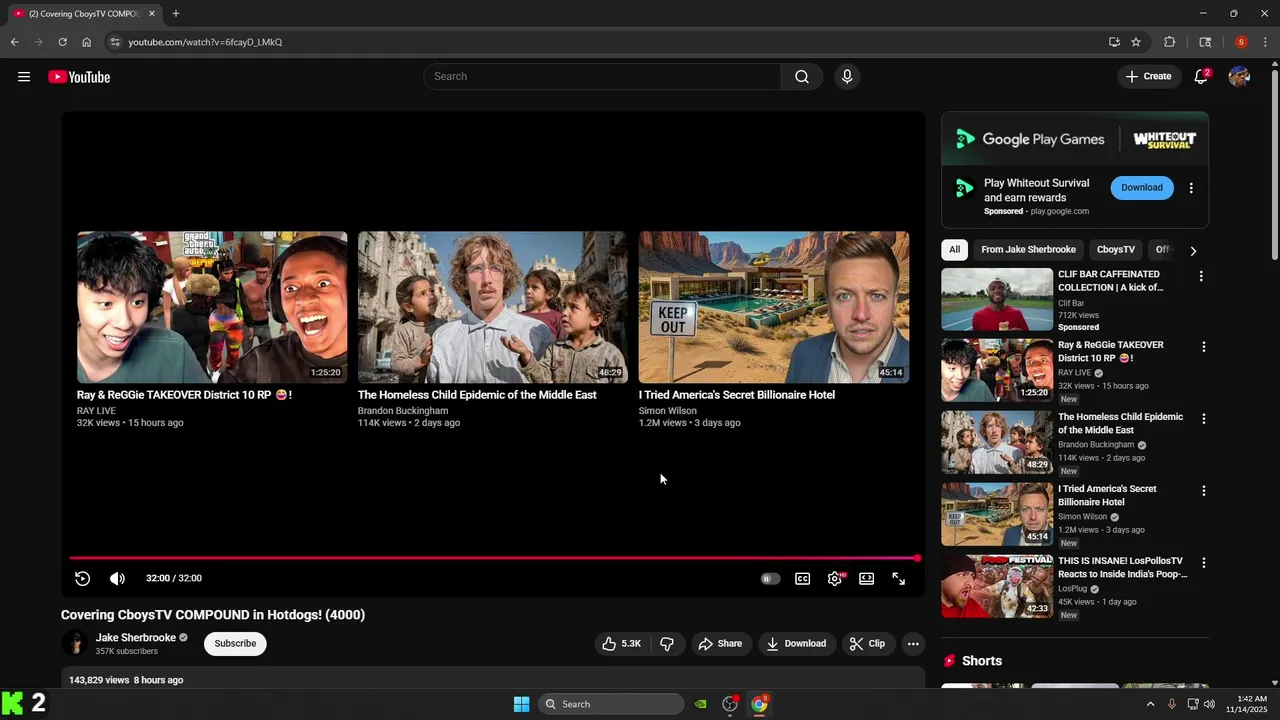This screenshot has width=1280, height=720.
Task: Mute the video volume
Action: [117, 578]
